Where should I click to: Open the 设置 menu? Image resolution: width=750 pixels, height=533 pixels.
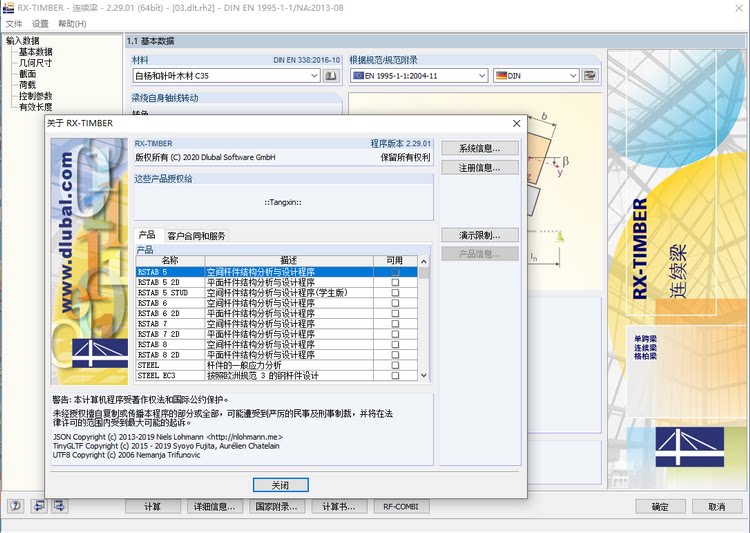(x=40, y=24)
